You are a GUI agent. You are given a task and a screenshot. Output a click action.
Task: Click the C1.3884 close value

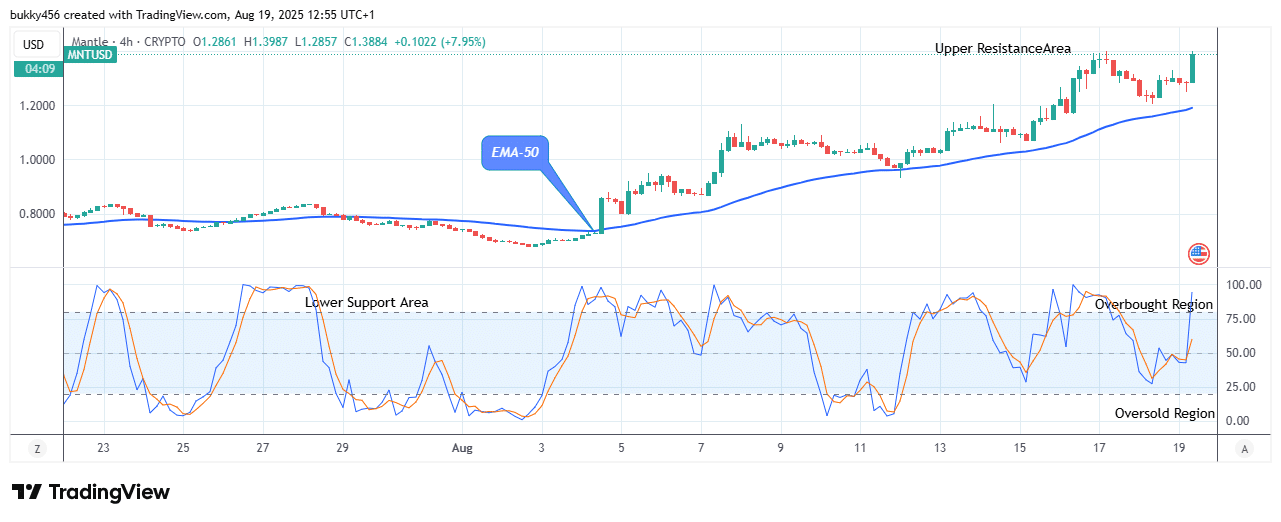[367, 42]
